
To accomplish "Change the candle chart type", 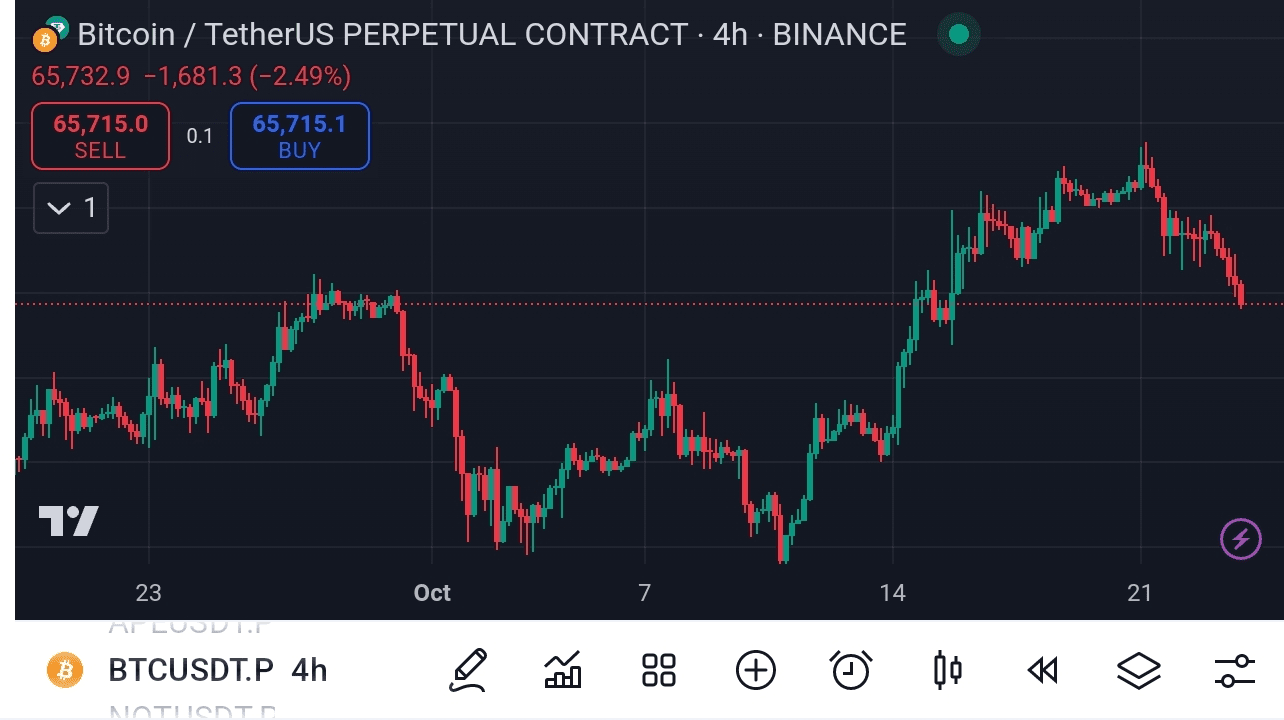I will [x=947, y=670].
